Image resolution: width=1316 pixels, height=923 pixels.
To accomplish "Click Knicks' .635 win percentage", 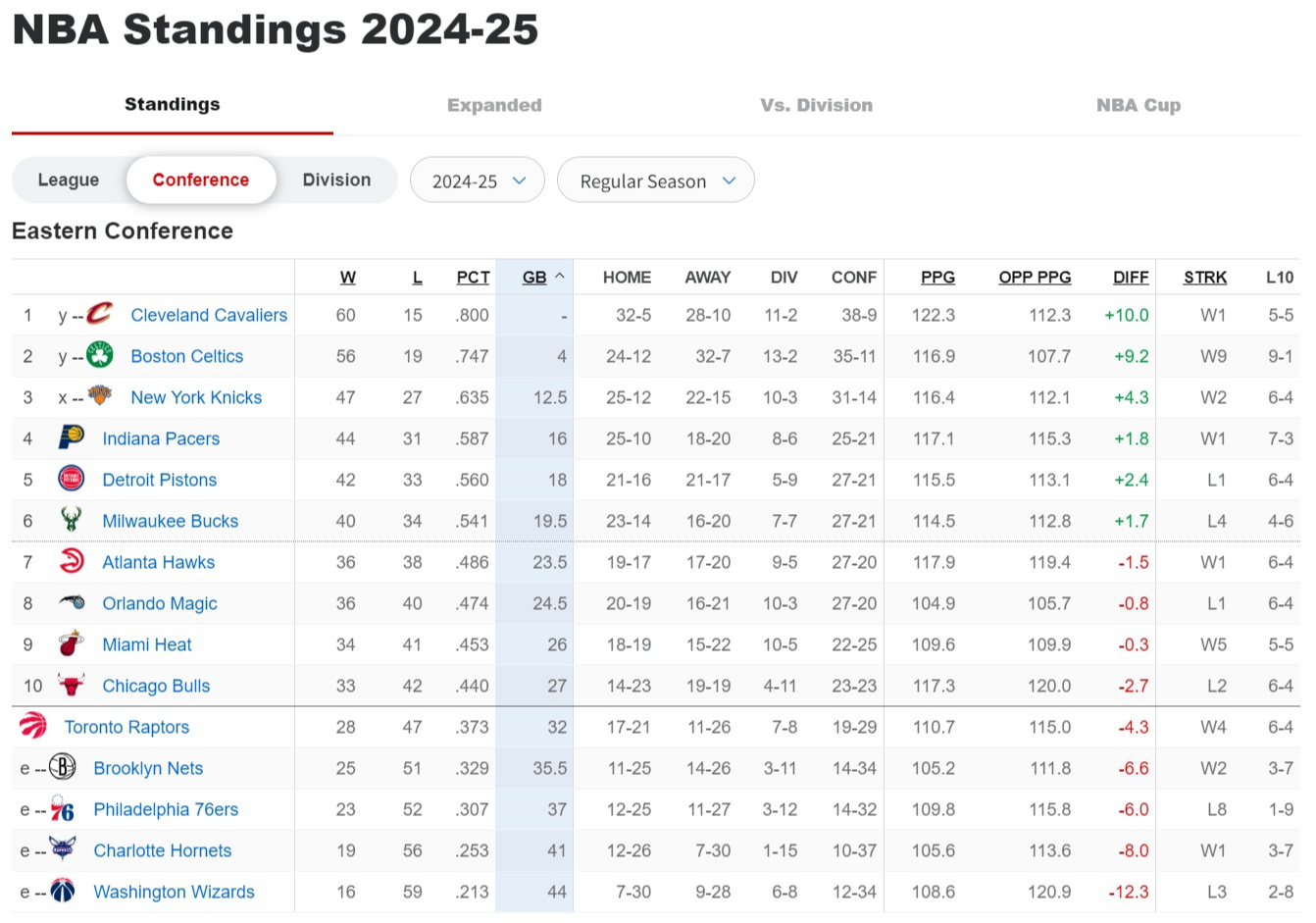I will click(x=472, y=397).
